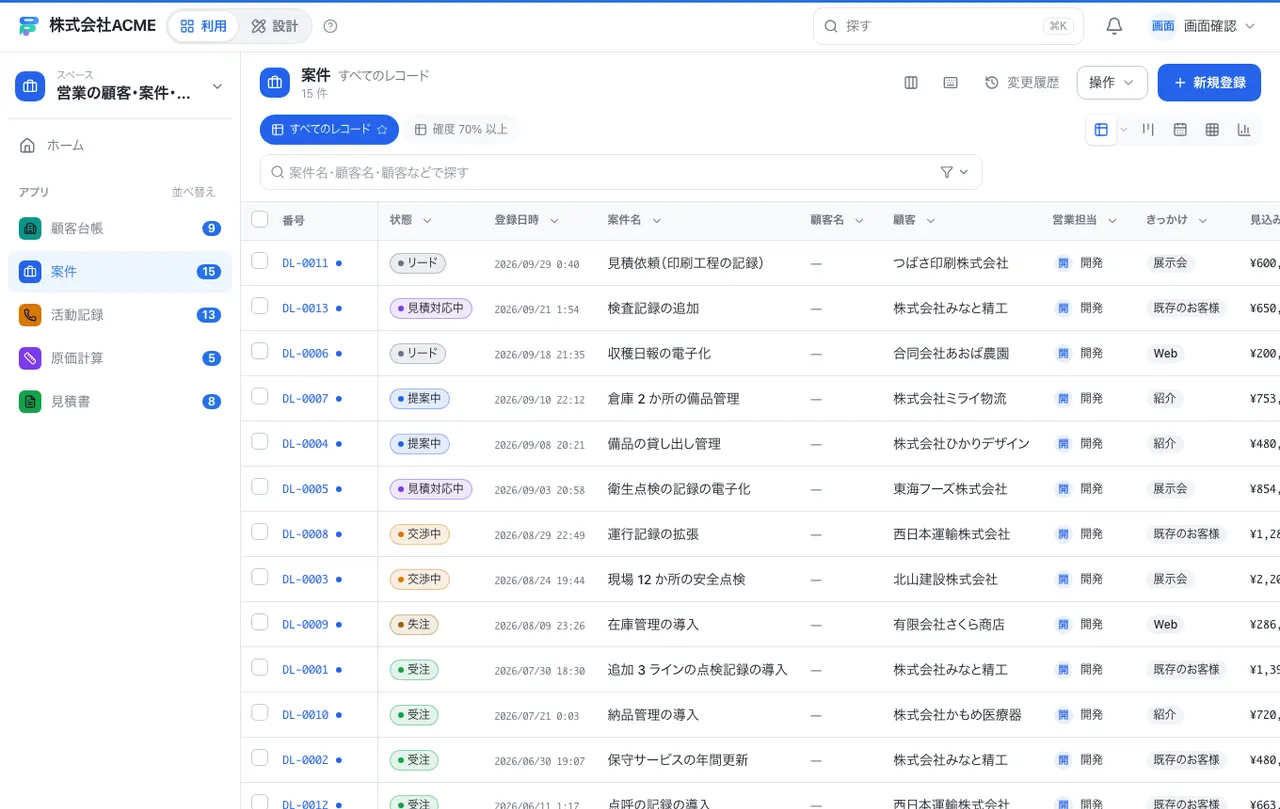This screenshot has width=1280, height=809.
Task: Open the 確度 70% 以上 view tab
Action: pos(461,130)
